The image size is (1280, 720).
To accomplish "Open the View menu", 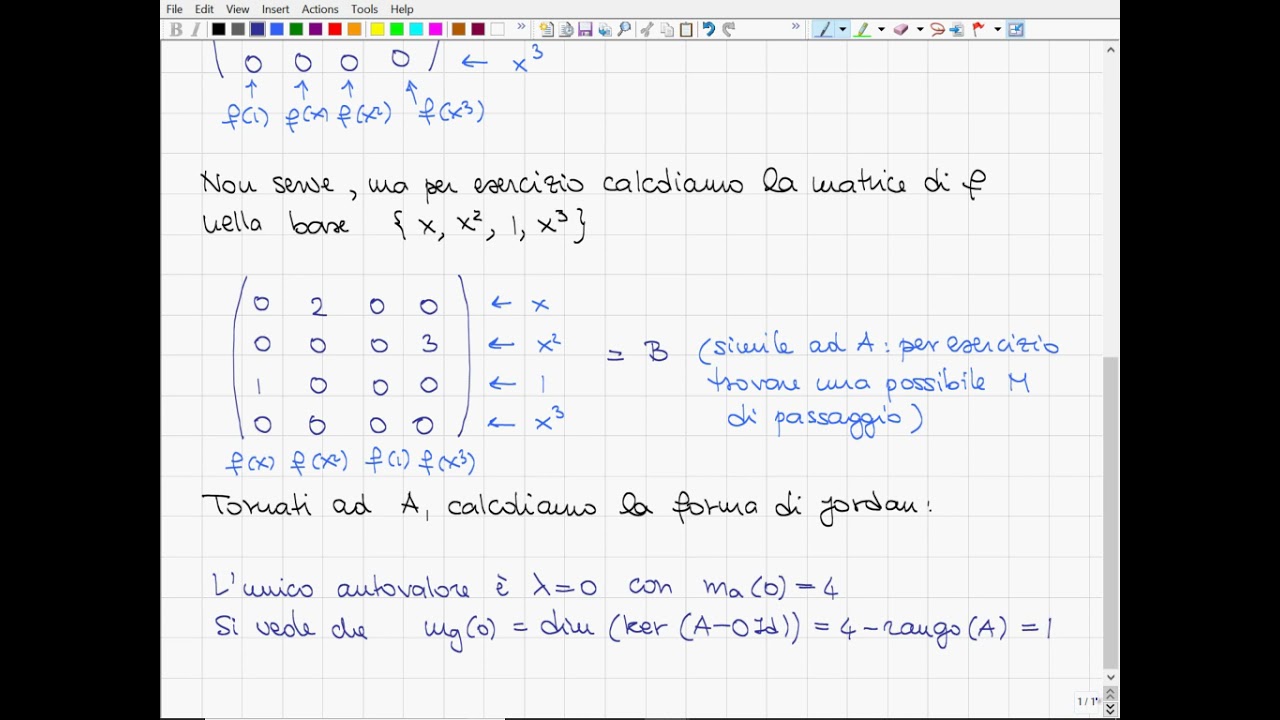I will [x=237, y=9].
